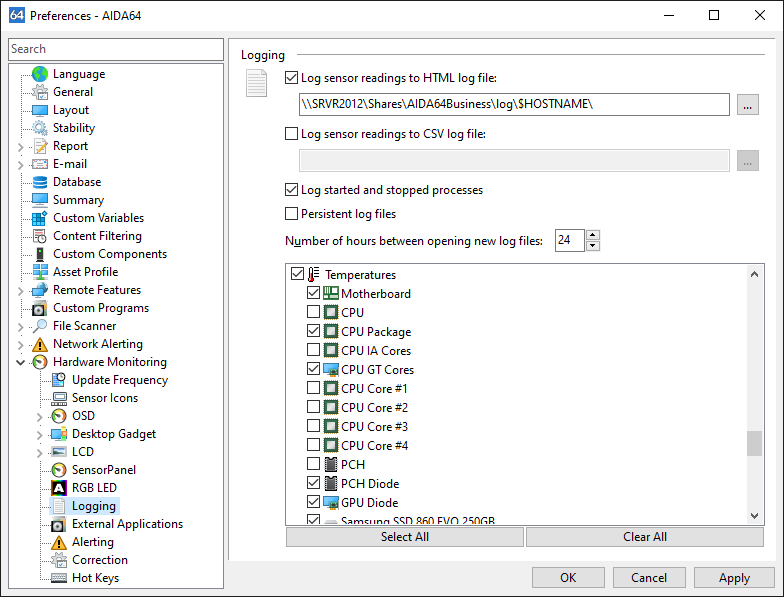This screenshot has height=597, width=784.
Task: Expand the Network Alerting tree node
Action: tap(20, 345)
